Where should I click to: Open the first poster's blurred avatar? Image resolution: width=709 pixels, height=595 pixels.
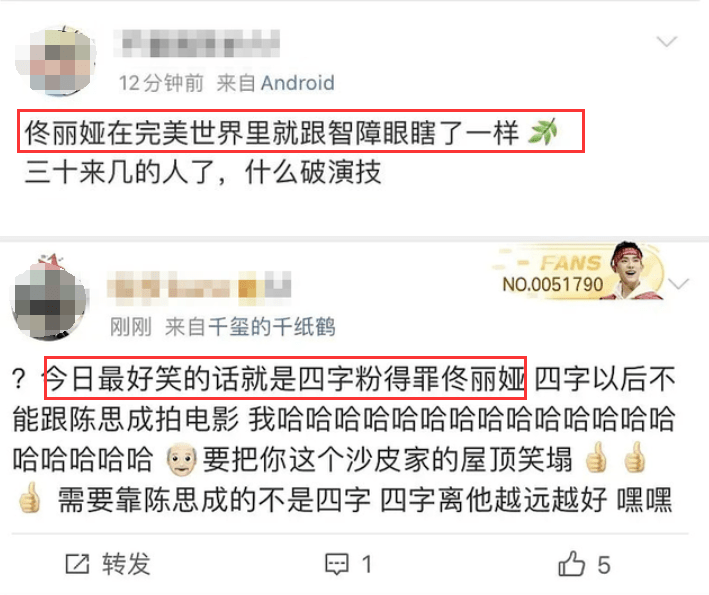(x=56, y=61)
